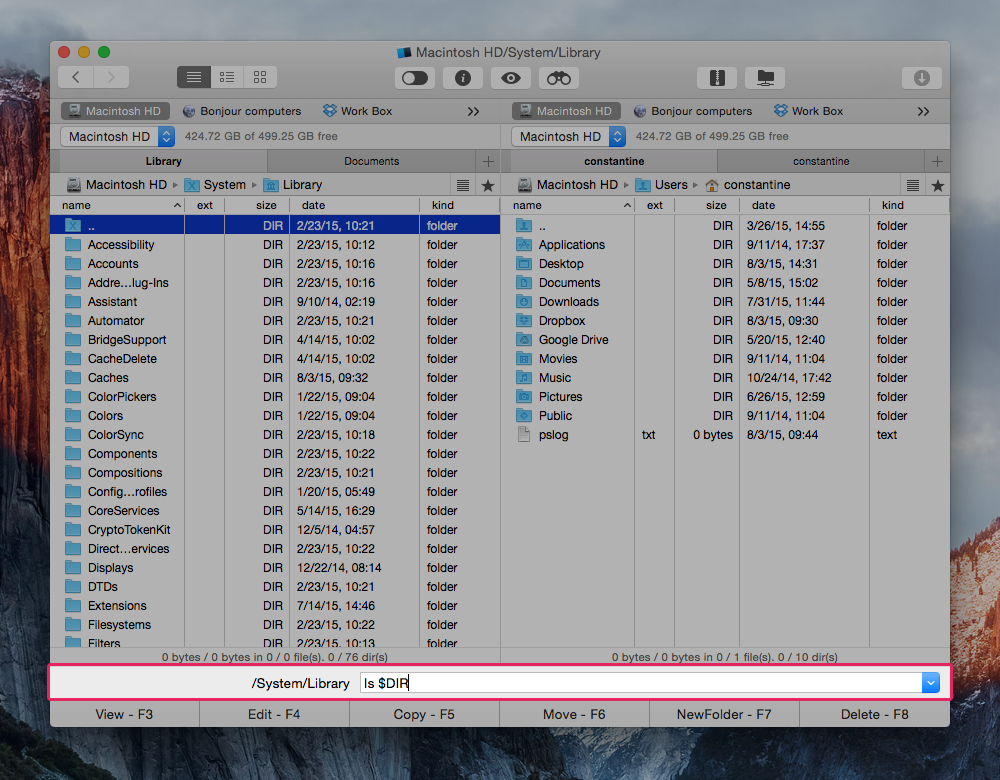Switch to brief list view mode
The width and height of the screenshot is (1000, 780).
click(x=227, y=77)
